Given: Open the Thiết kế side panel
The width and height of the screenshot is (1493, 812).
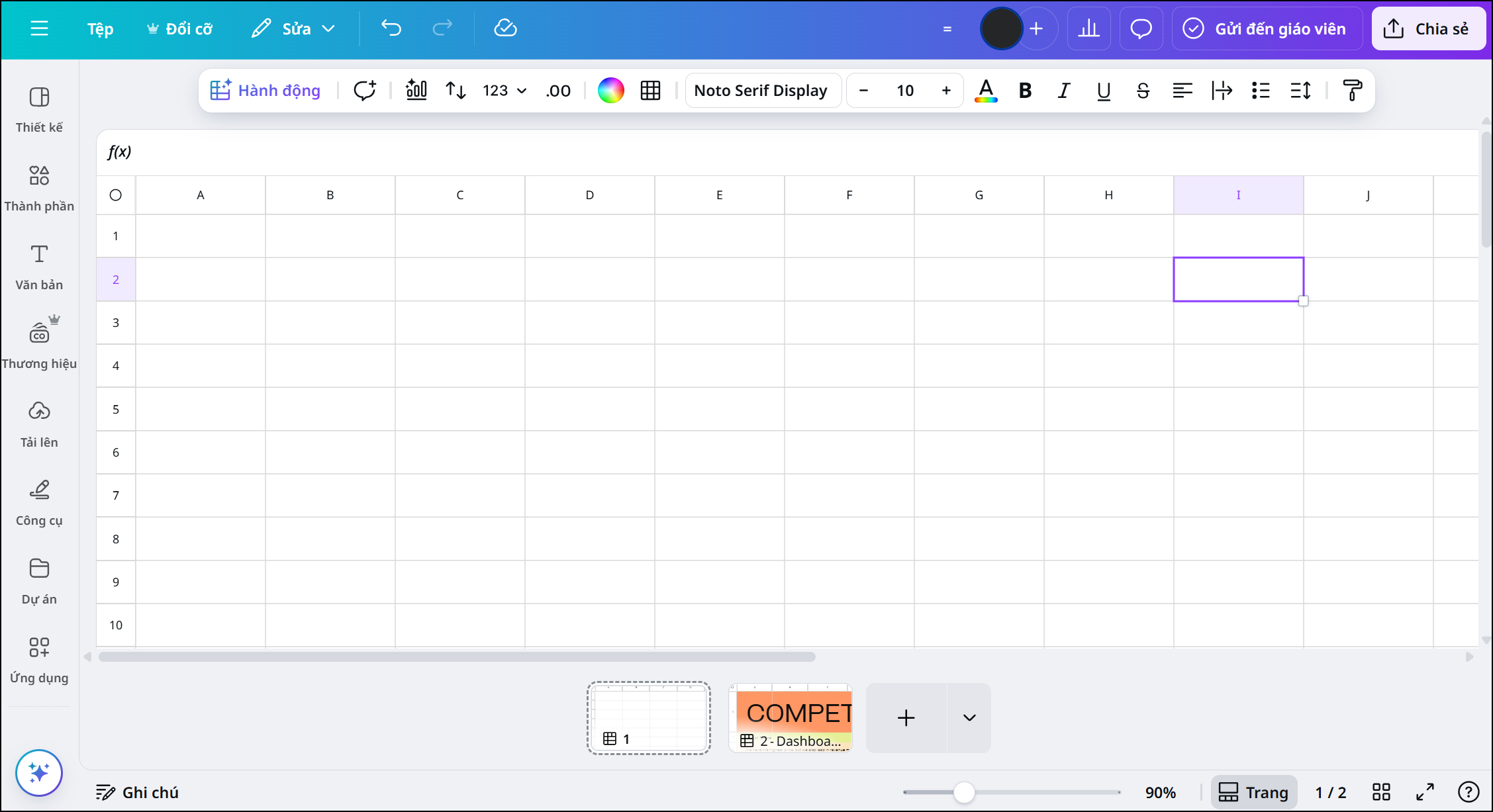Looking at the screenshot, I should point(40,110).
